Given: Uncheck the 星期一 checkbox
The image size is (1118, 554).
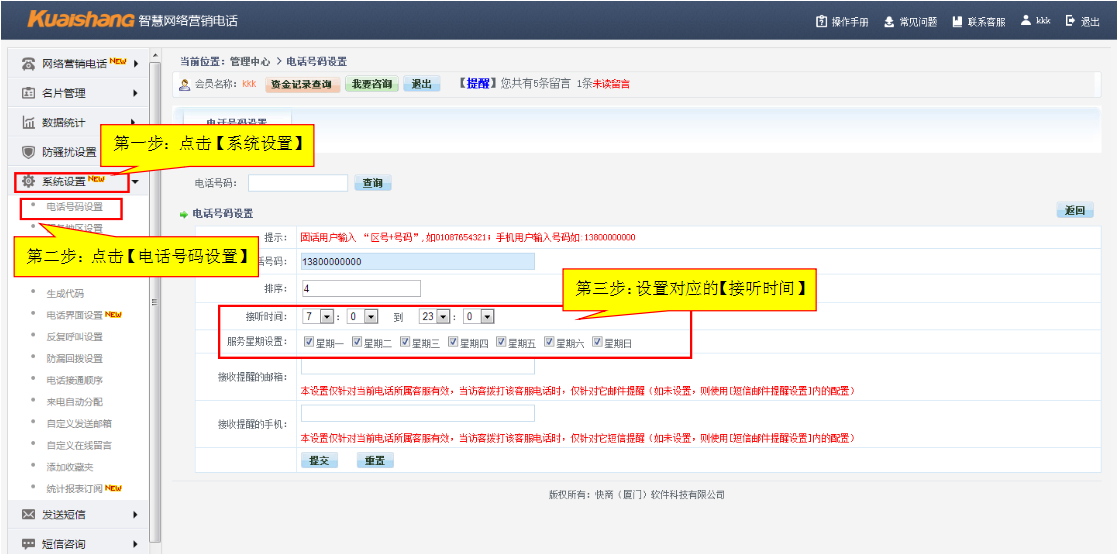Looking at the screenshot, I should point(308,342).
